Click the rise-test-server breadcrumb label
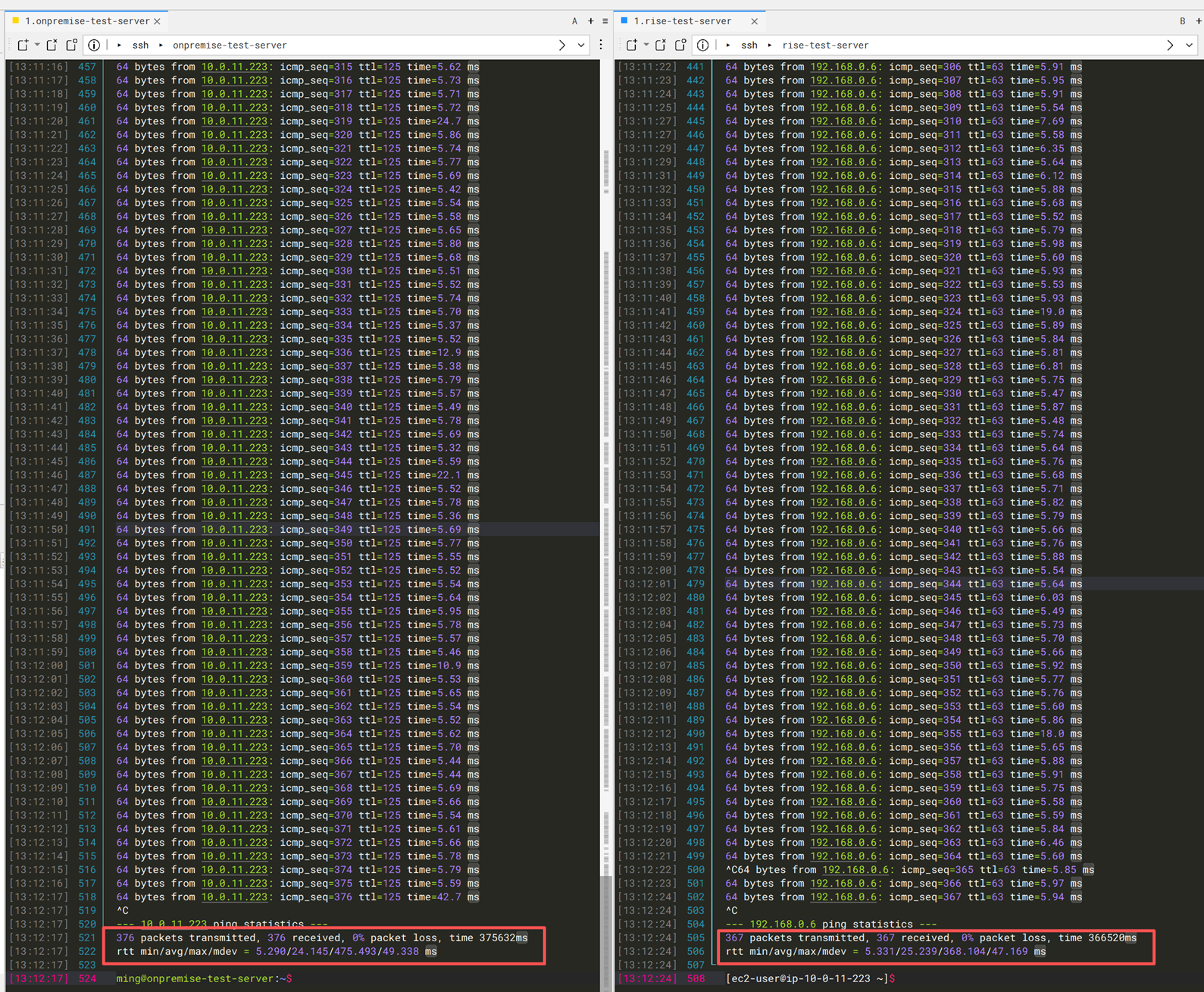 (x=826, y=45)
